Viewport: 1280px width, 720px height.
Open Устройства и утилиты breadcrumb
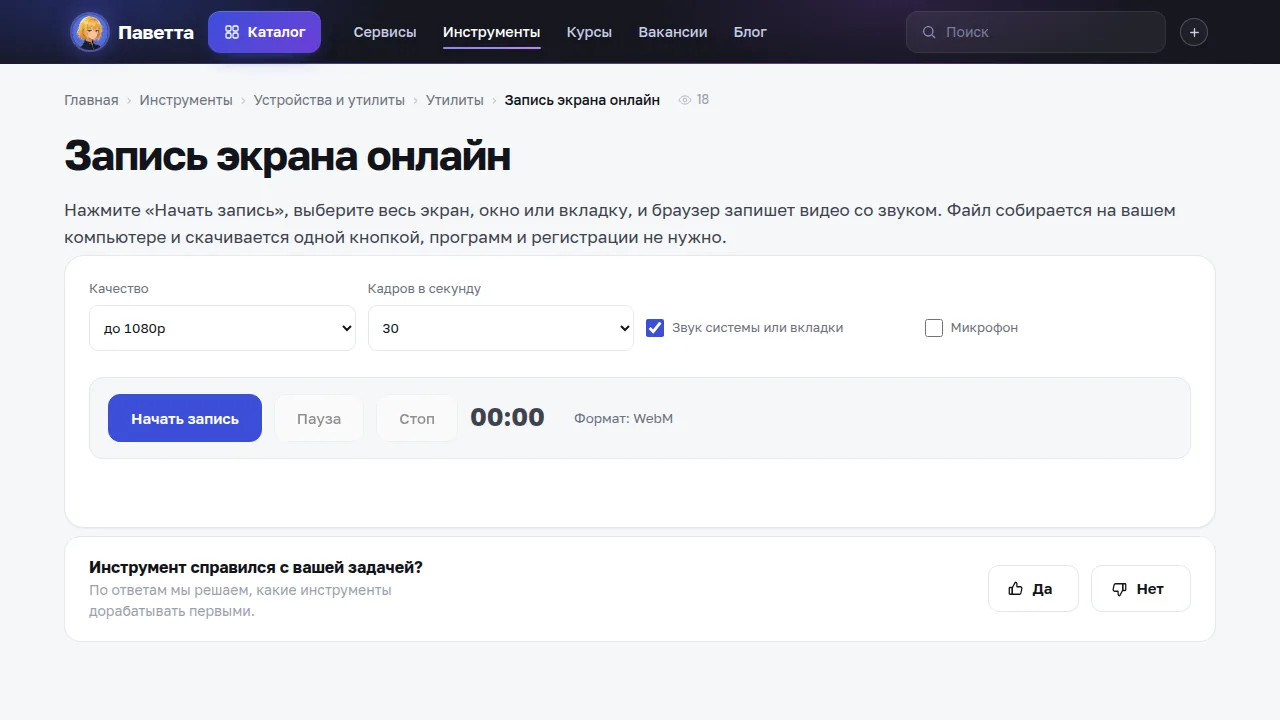click(329, 100)
